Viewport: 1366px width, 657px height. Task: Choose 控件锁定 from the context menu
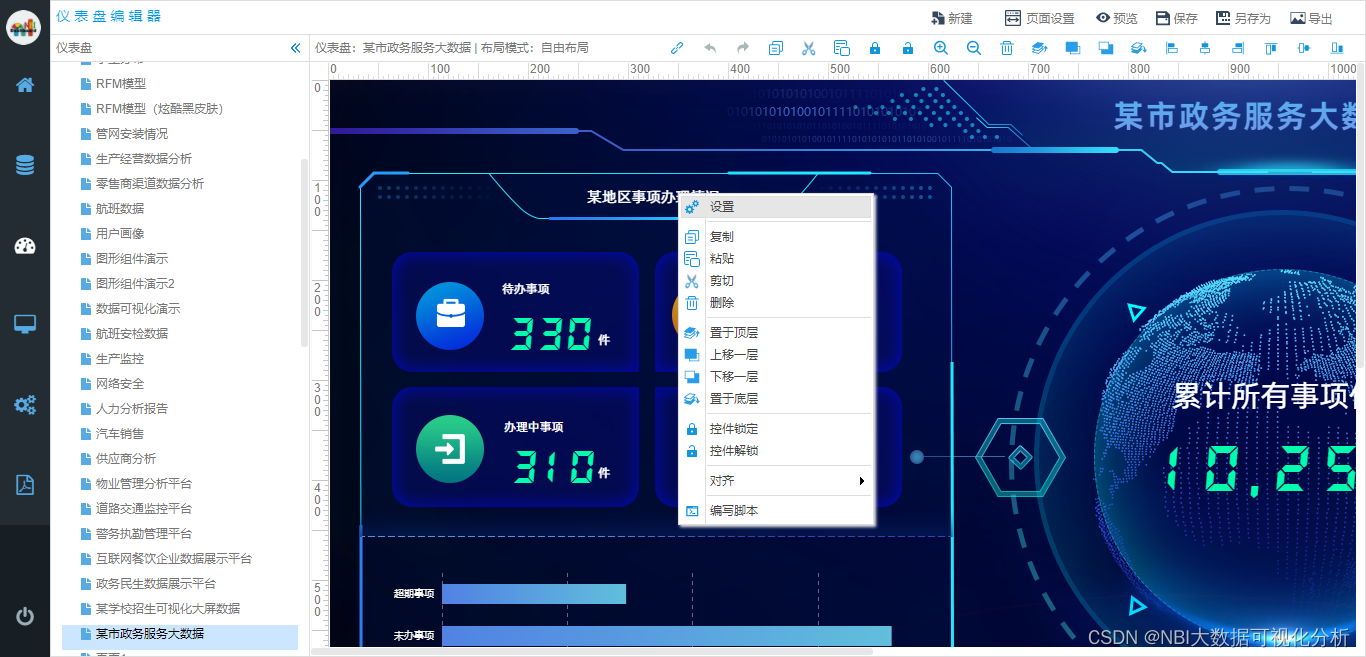click(x=776, y=429)
